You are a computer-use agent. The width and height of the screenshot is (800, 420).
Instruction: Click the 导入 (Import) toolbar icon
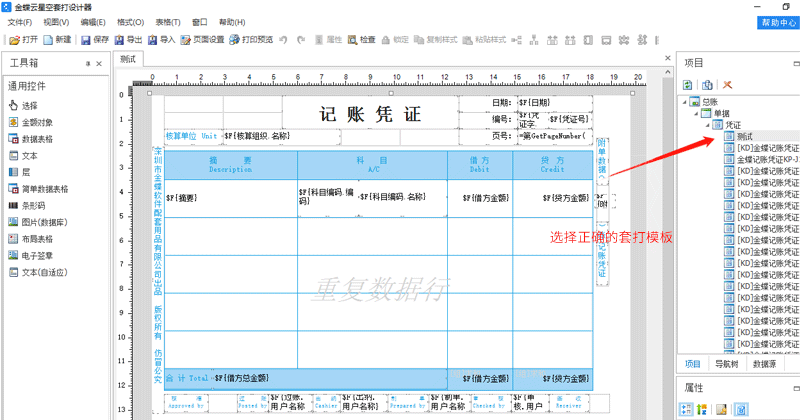161,39
